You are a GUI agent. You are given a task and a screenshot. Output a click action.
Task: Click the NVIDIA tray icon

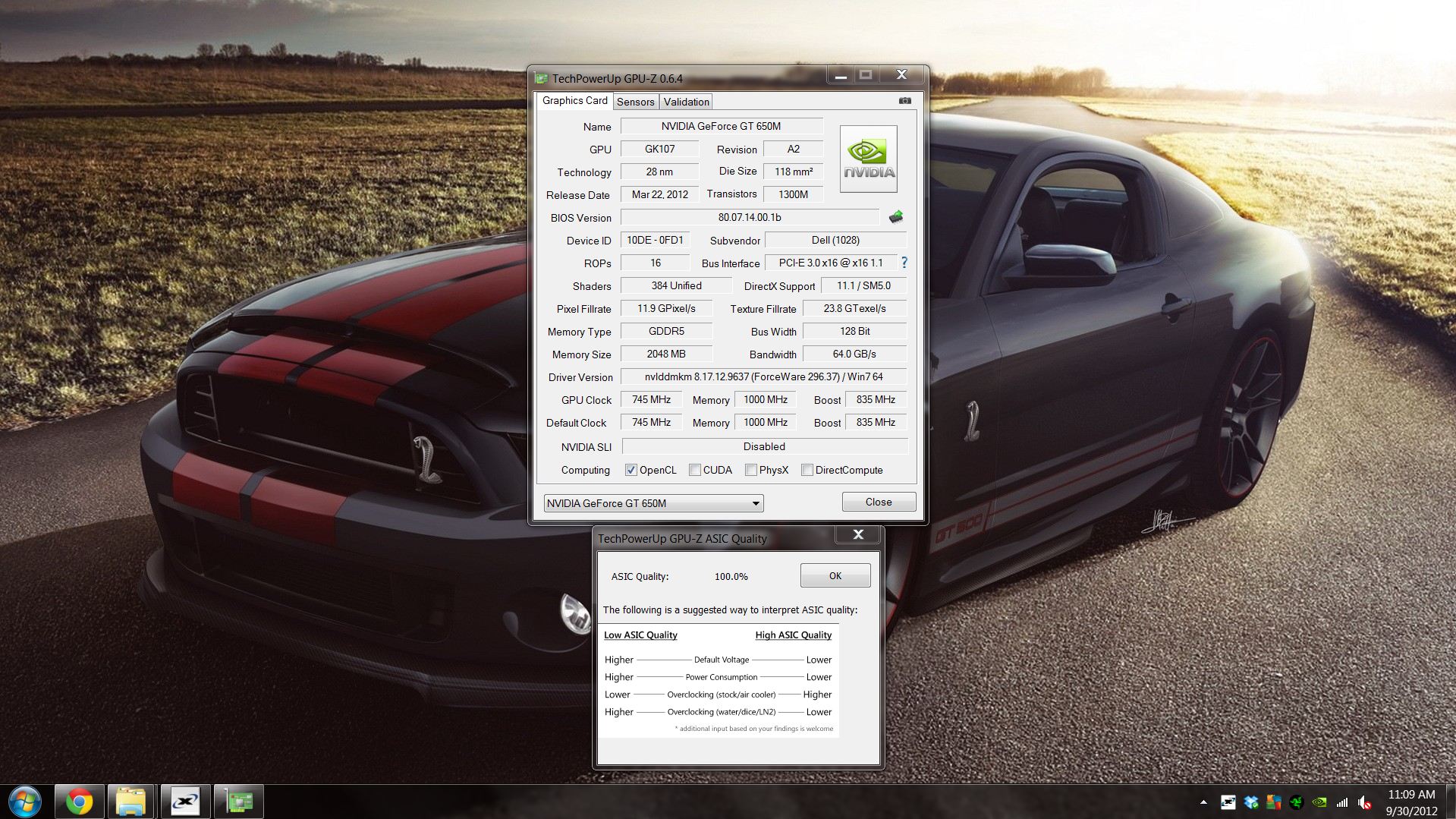[x=1319, y=802]
